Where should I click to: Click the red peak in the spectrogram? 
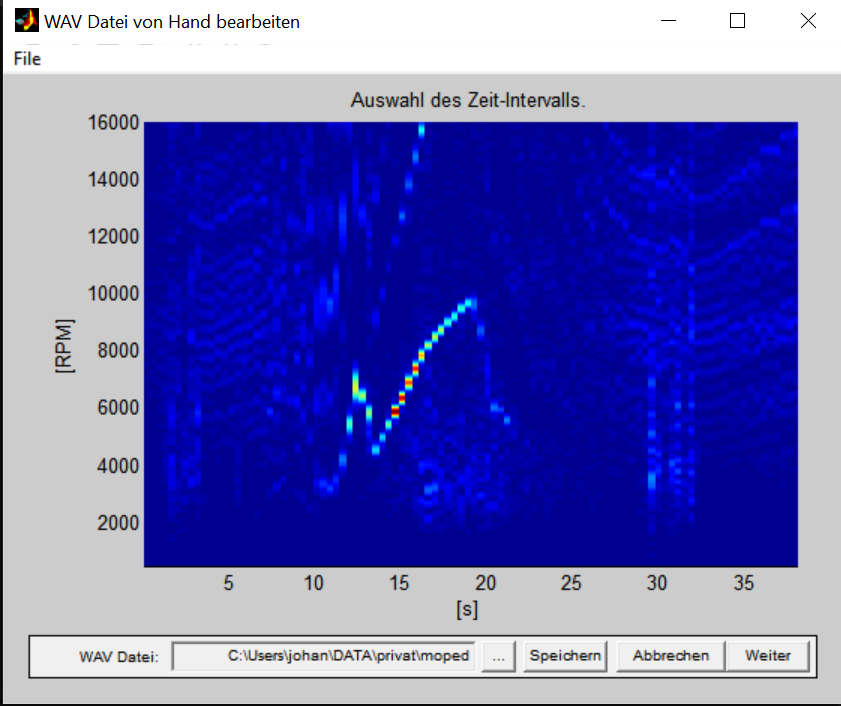click(x=395, y=411)
